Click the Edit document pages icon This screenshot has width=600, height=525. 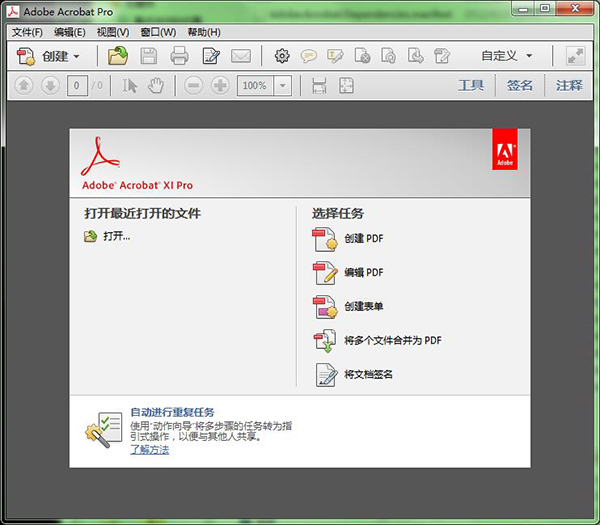tap(442, 56)
